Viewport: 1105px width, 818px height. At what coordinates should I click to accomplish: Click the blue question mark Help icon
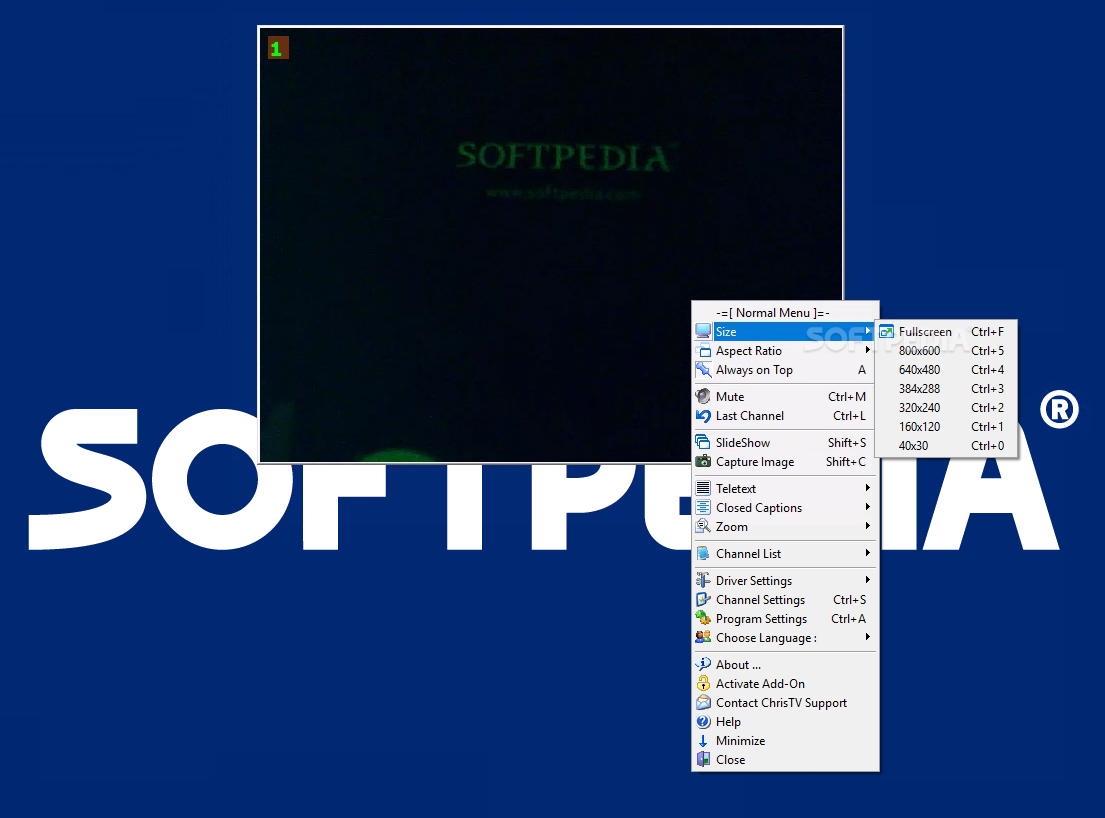[703, 721]
